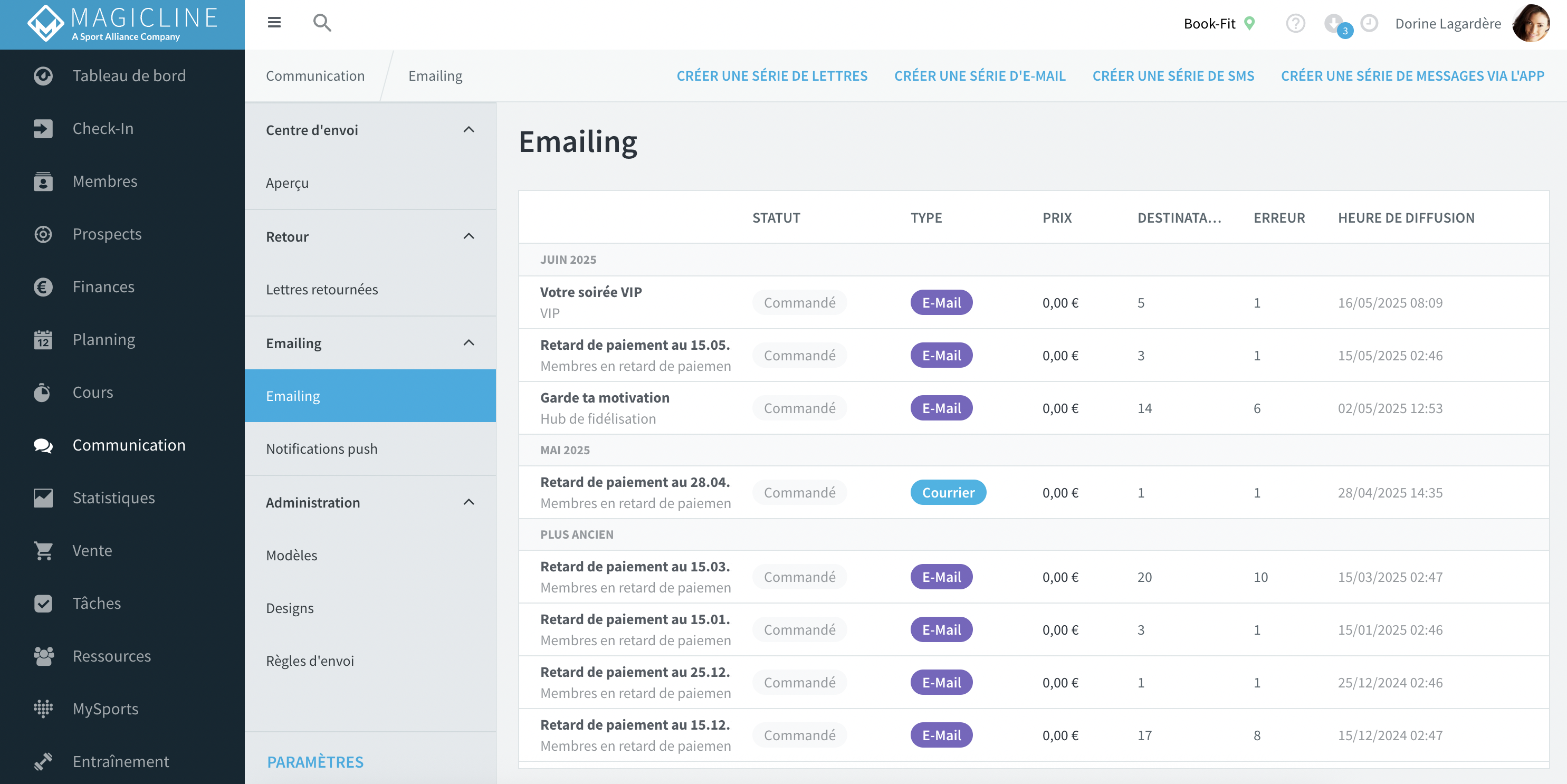Collapse the Administration section
Screen dimensions: 1567x784
[469, 502]
